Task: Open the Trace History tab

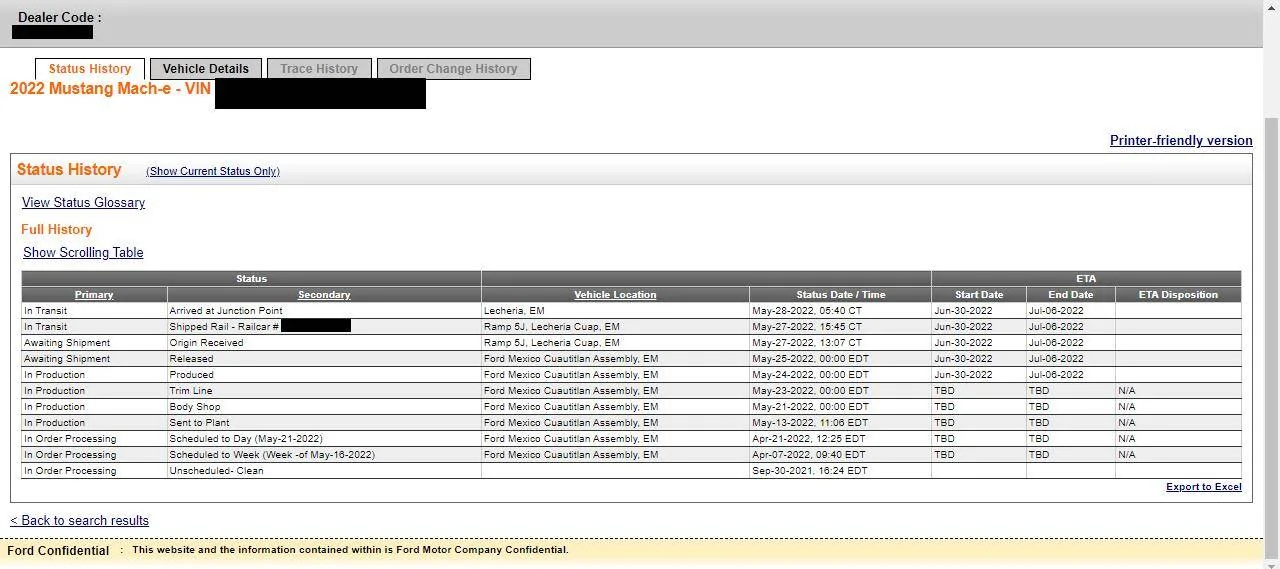Action: (x=319, y=69)
